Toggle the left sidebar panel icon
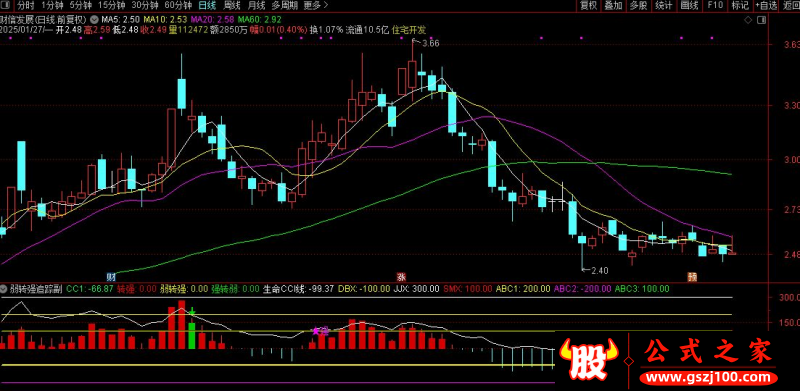Screen dimensions: 800x391 5,6
